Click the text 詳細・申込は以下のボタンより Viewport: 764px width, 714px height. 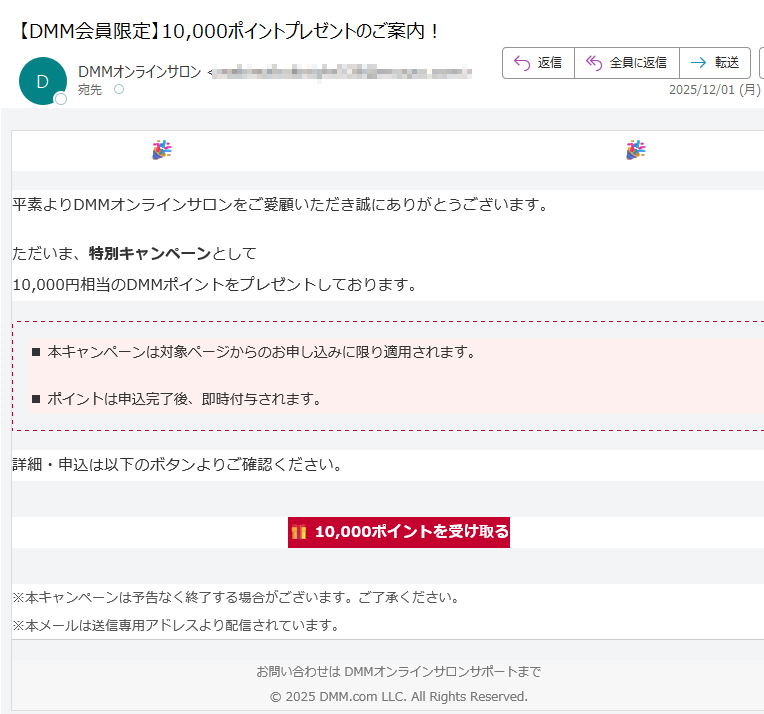[177, 464]
